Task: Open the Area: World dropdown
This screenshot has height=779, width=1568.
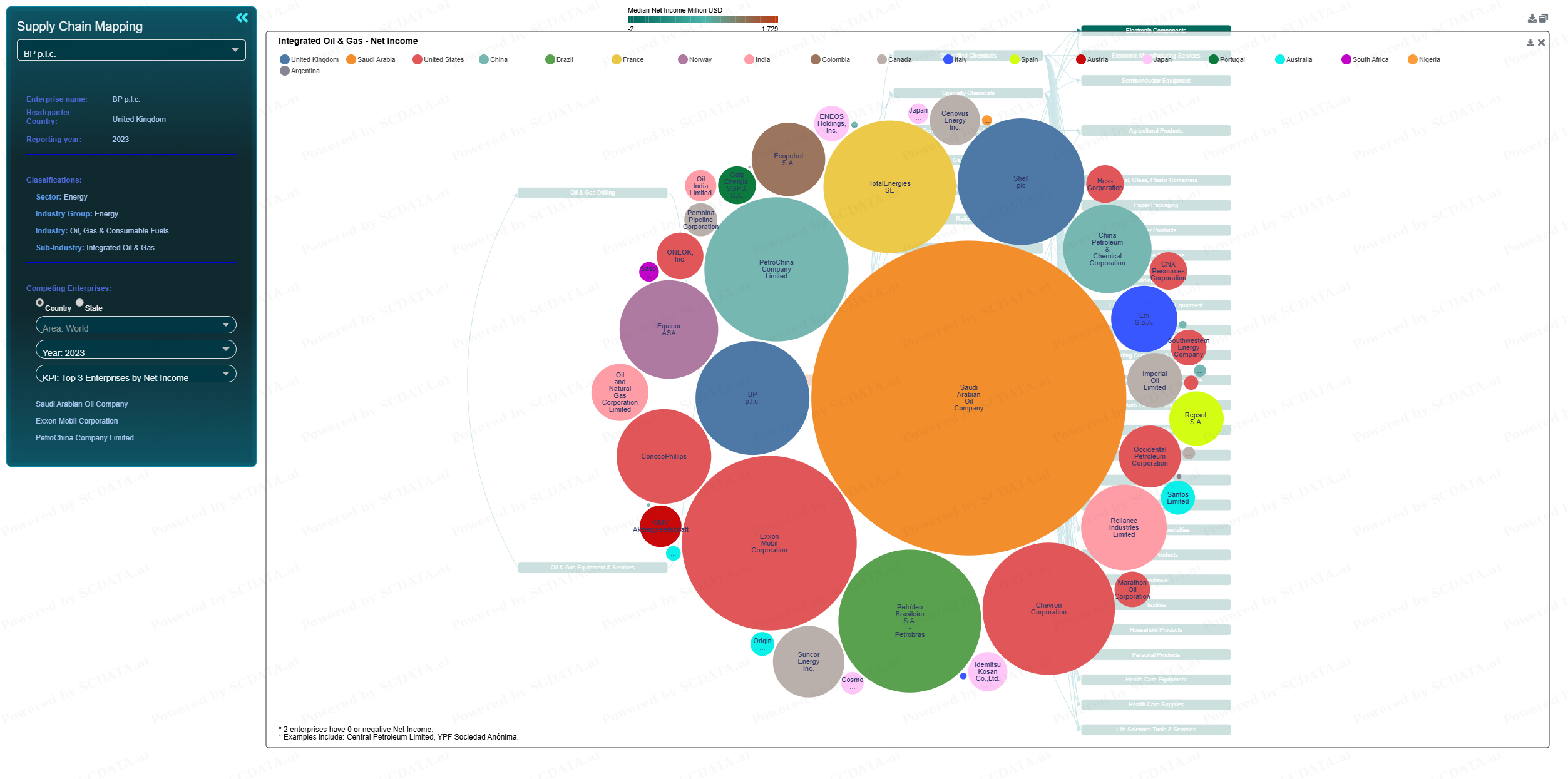Action: pos(136,325)
